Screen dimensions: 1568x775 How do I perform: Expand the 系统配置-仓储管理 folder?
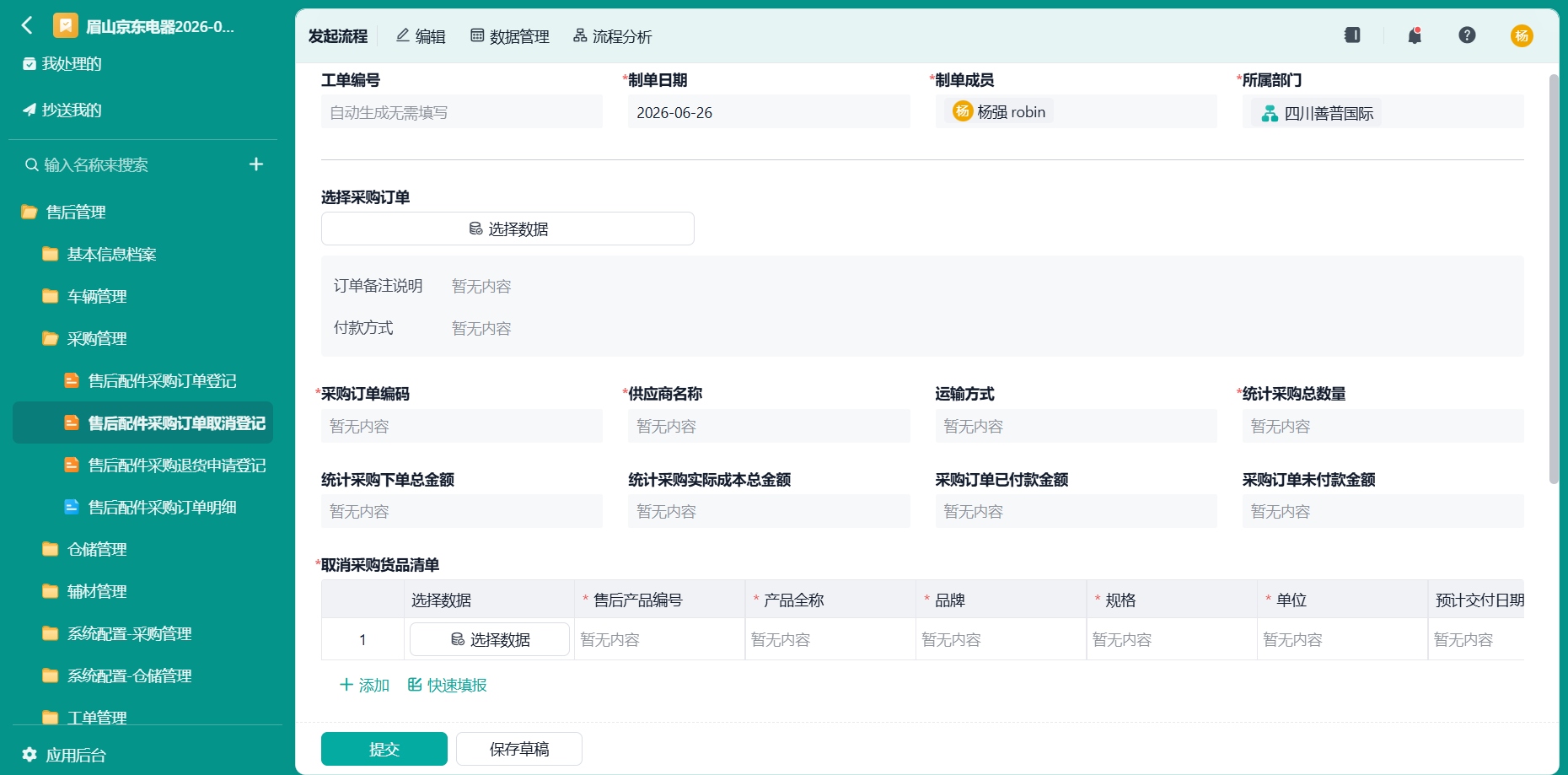(51, 675)
